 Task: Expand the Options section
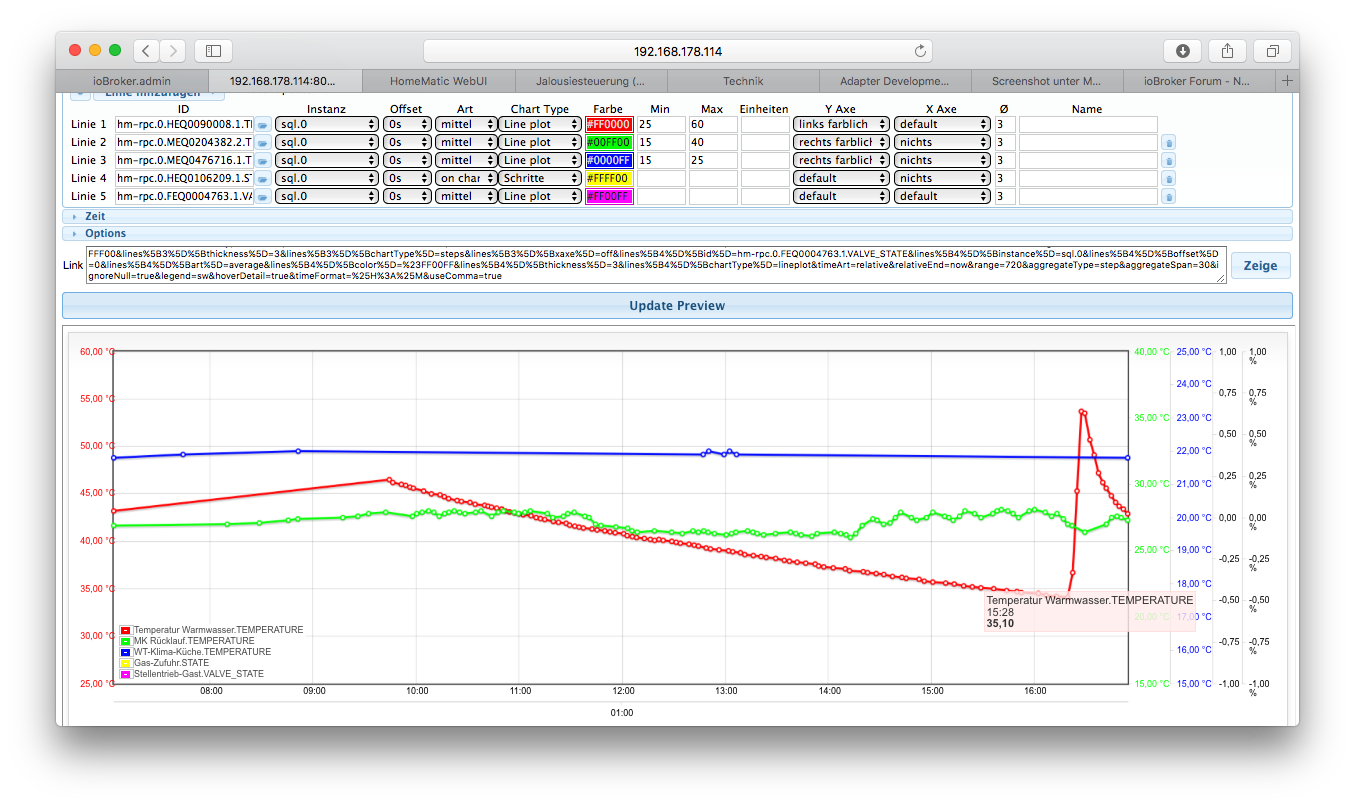677,233
